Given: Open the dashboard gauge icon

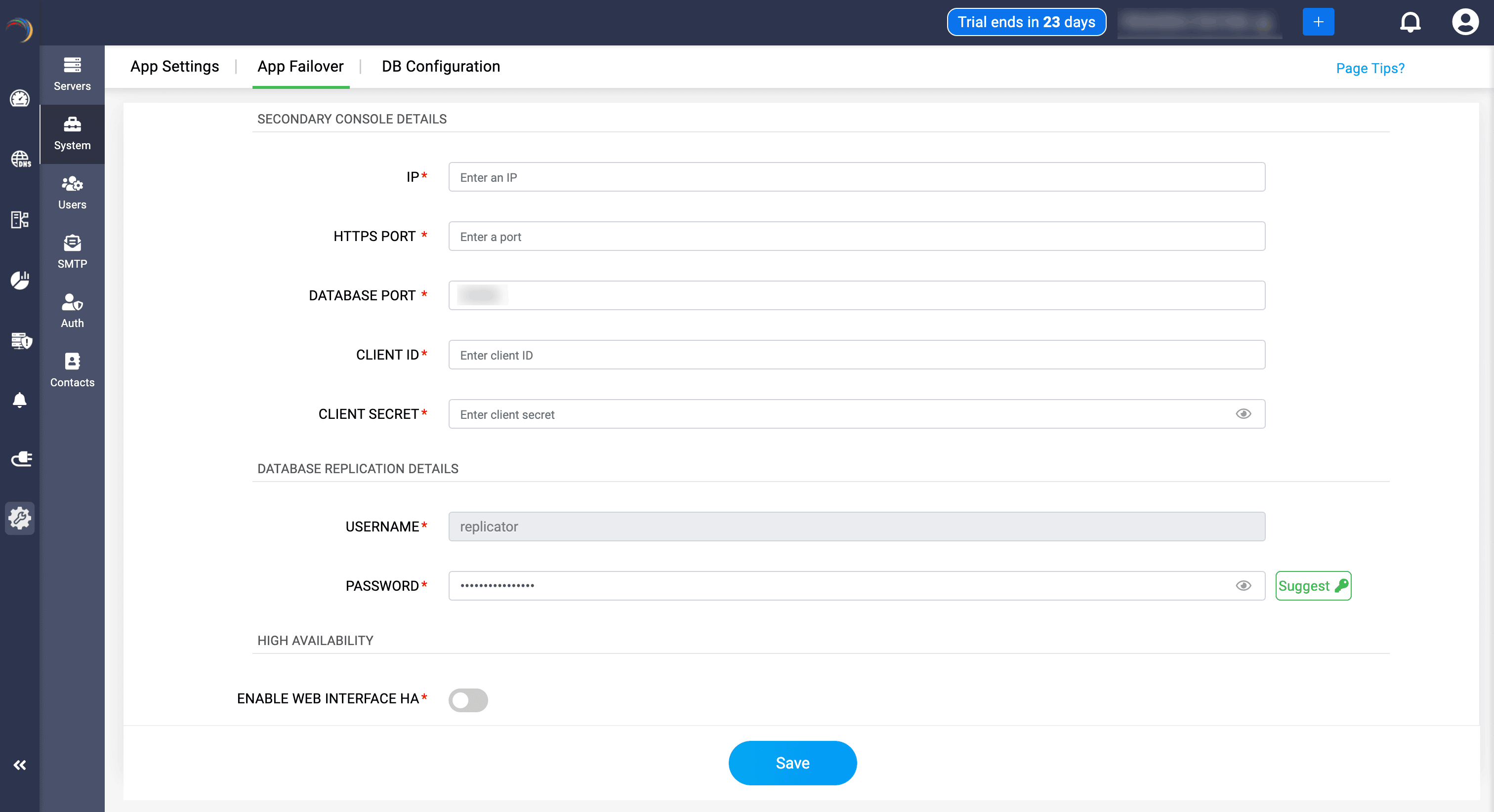Looking at the screenshot, I should [x=20, y=99].
